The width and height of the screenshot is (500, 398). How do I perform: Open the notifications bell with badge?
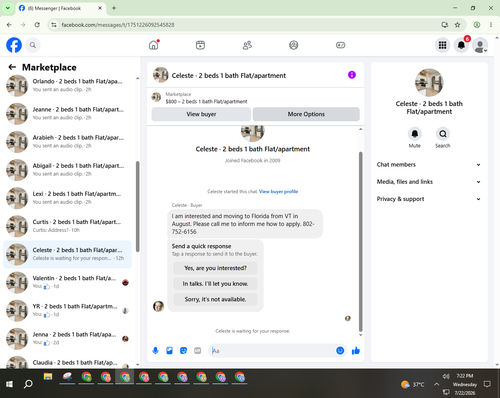click(x=461, y=45)
